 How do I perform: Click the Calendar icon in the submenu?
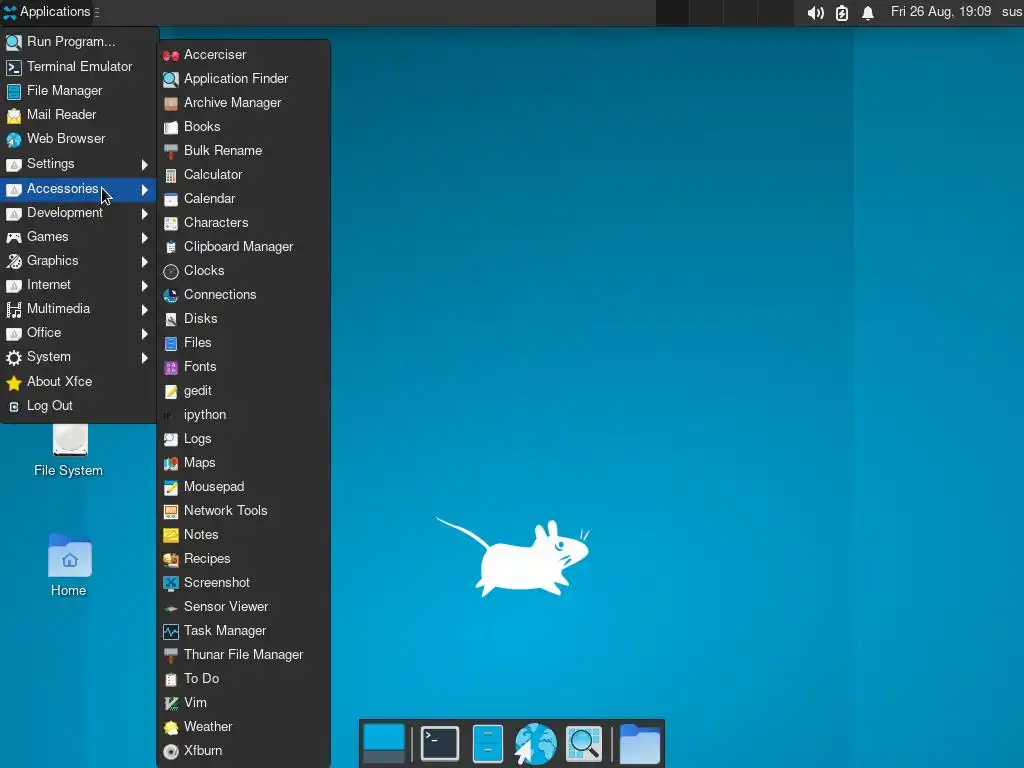[x=170, y=199]
